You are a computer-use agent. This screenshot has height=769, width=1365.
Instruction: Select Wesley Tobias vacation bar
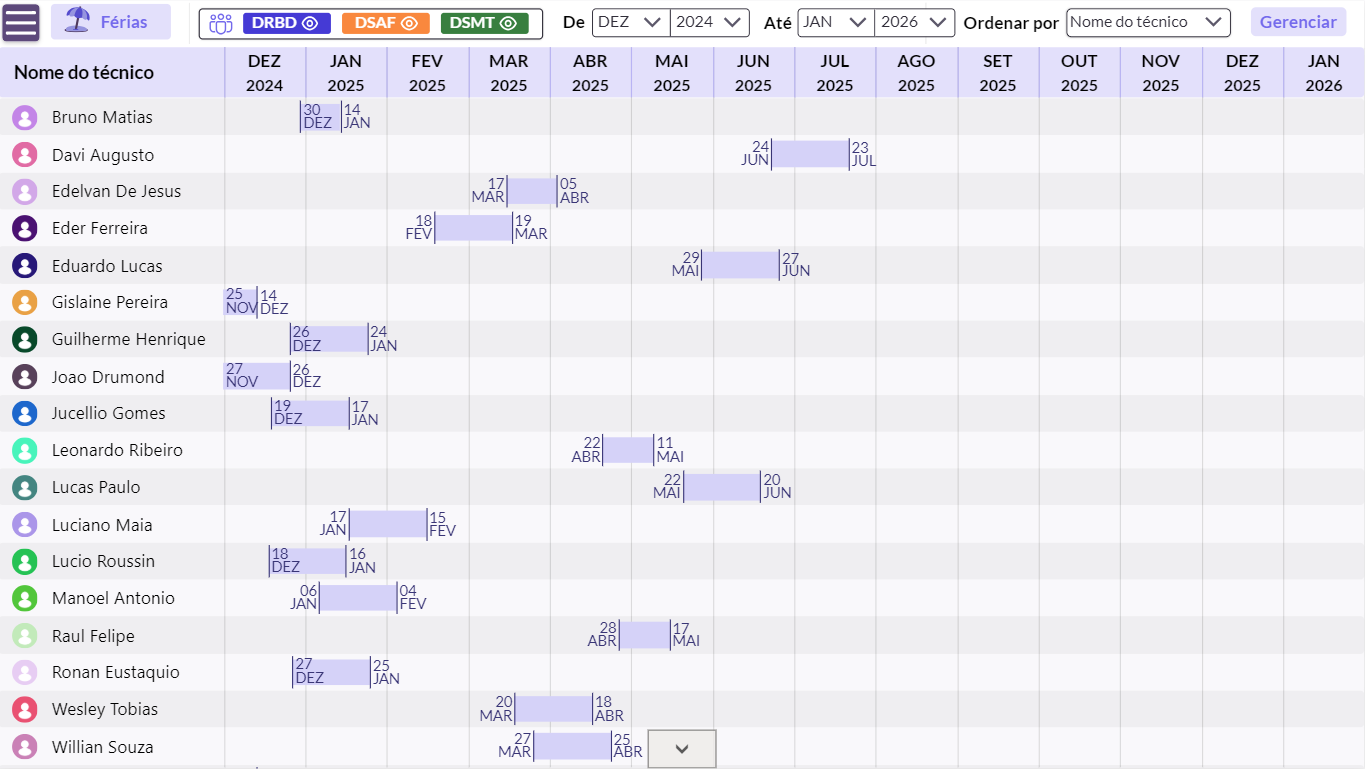[x=553, y=709]
